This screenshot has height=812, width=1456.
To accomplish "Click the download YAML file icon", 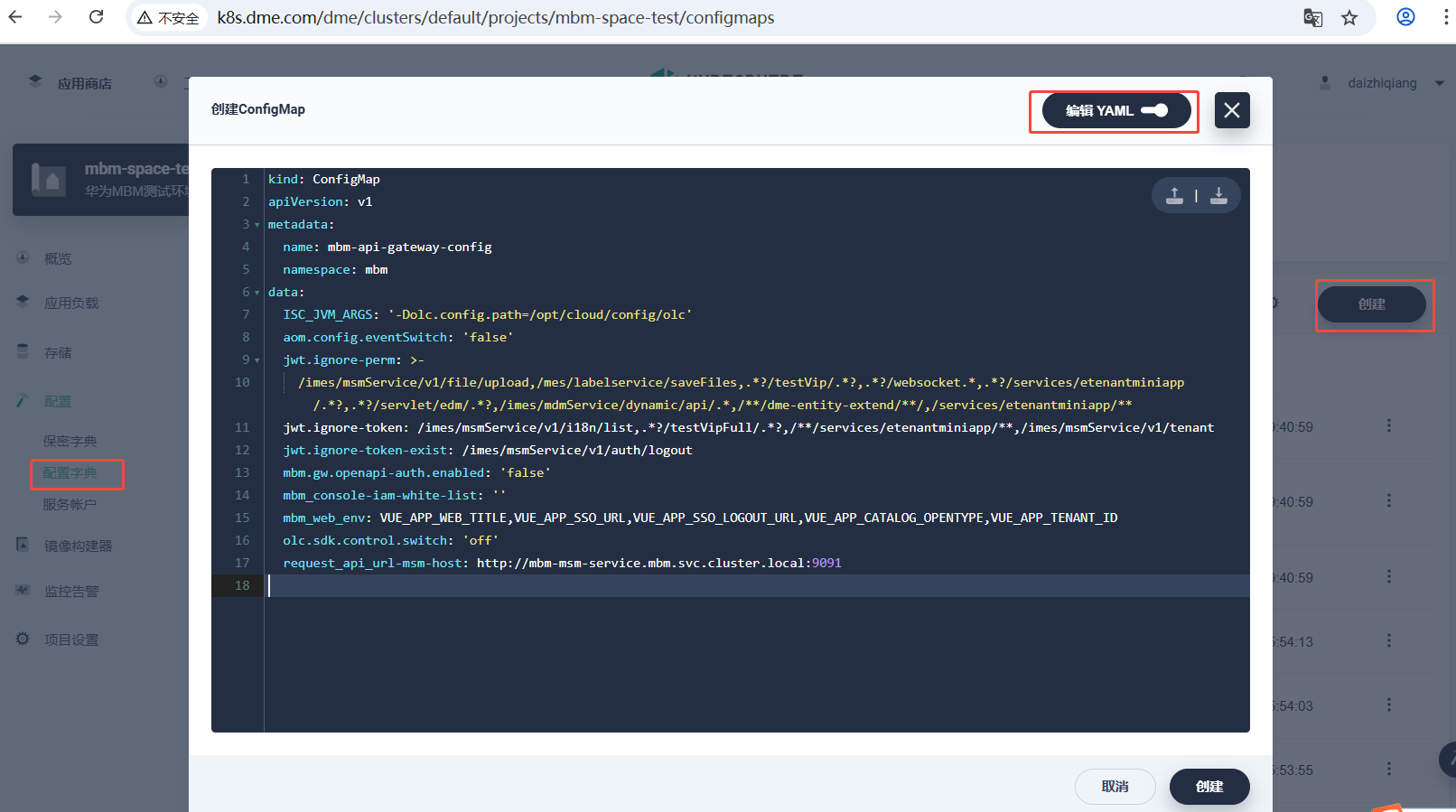I will coord(1218,195).
